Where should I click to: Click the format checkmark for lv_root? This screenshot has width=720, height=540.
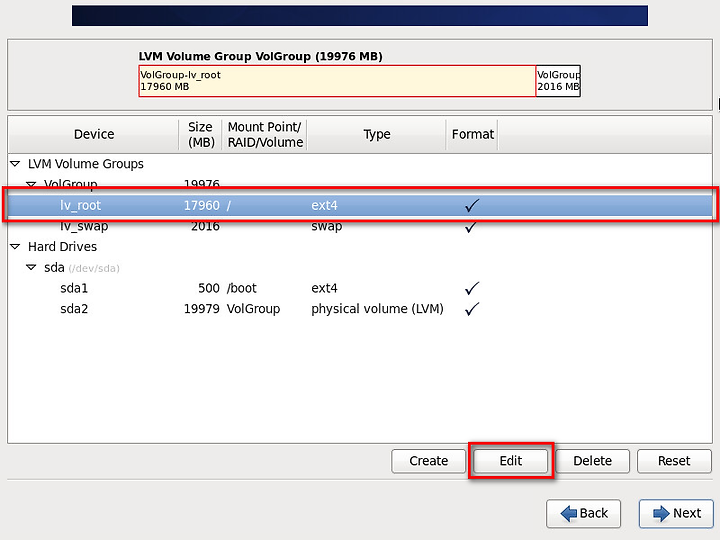pos(472,205)
